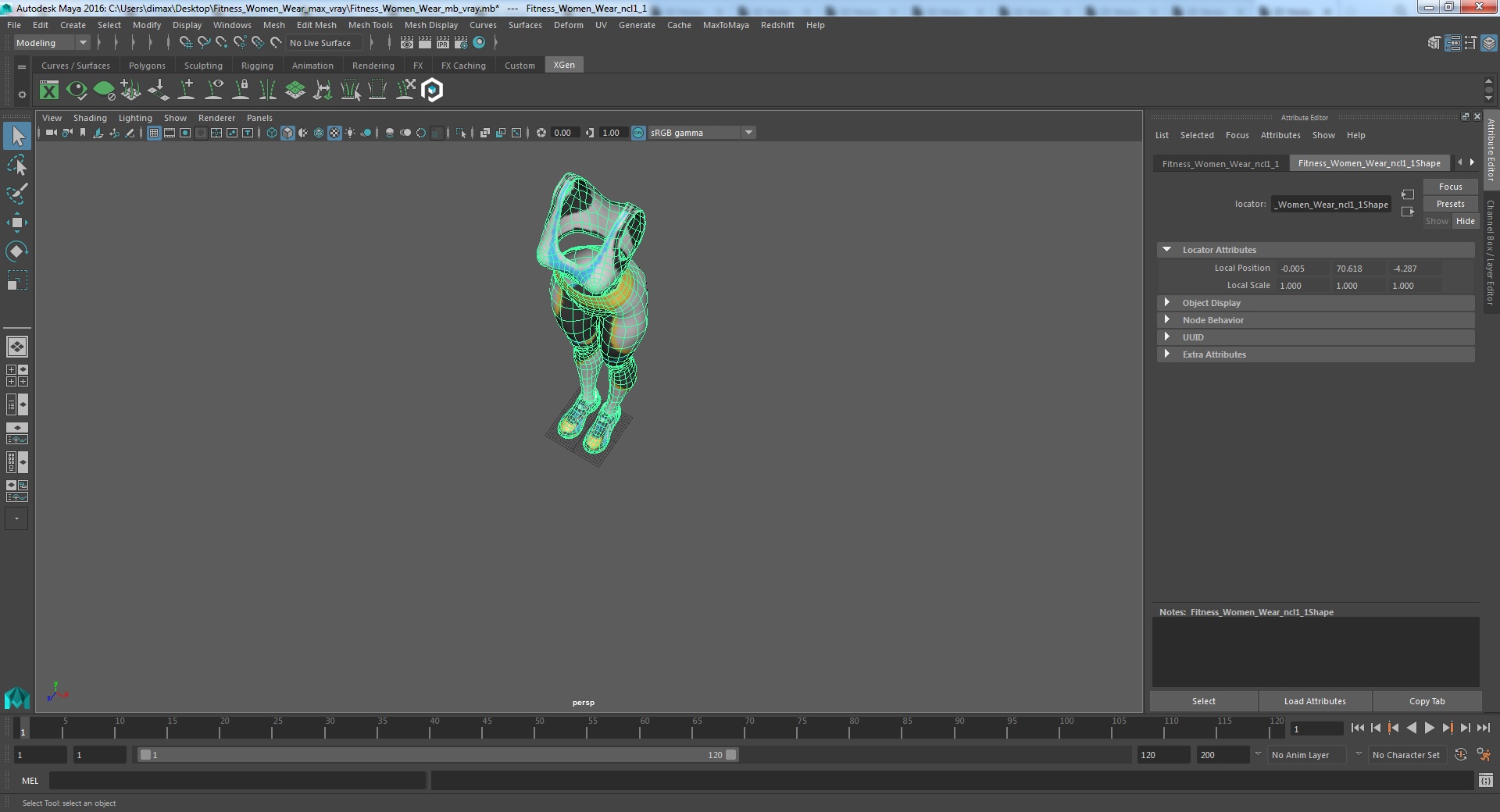Click the MEL command line input
Screen dimensions: 1500x812
coord(237,781)
